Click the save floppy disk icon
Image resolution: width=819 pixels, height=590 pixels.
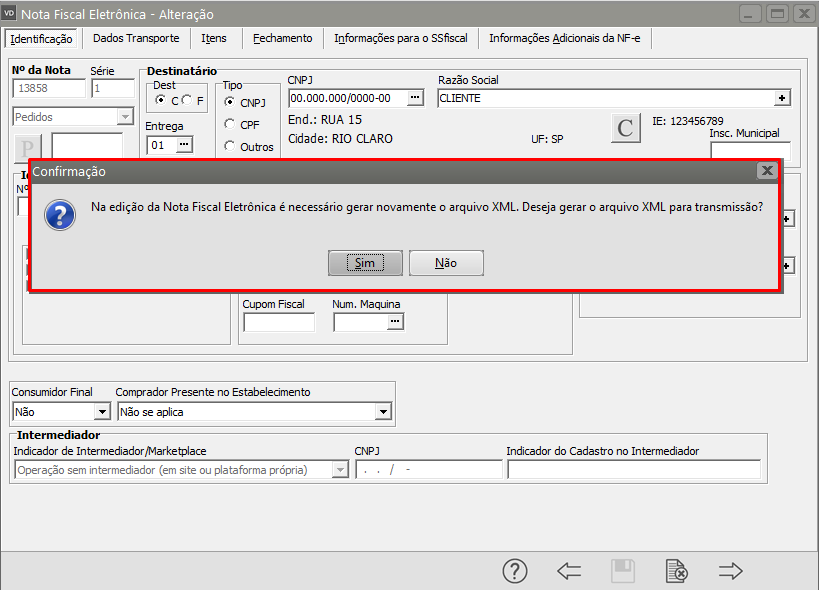[623, 571]
